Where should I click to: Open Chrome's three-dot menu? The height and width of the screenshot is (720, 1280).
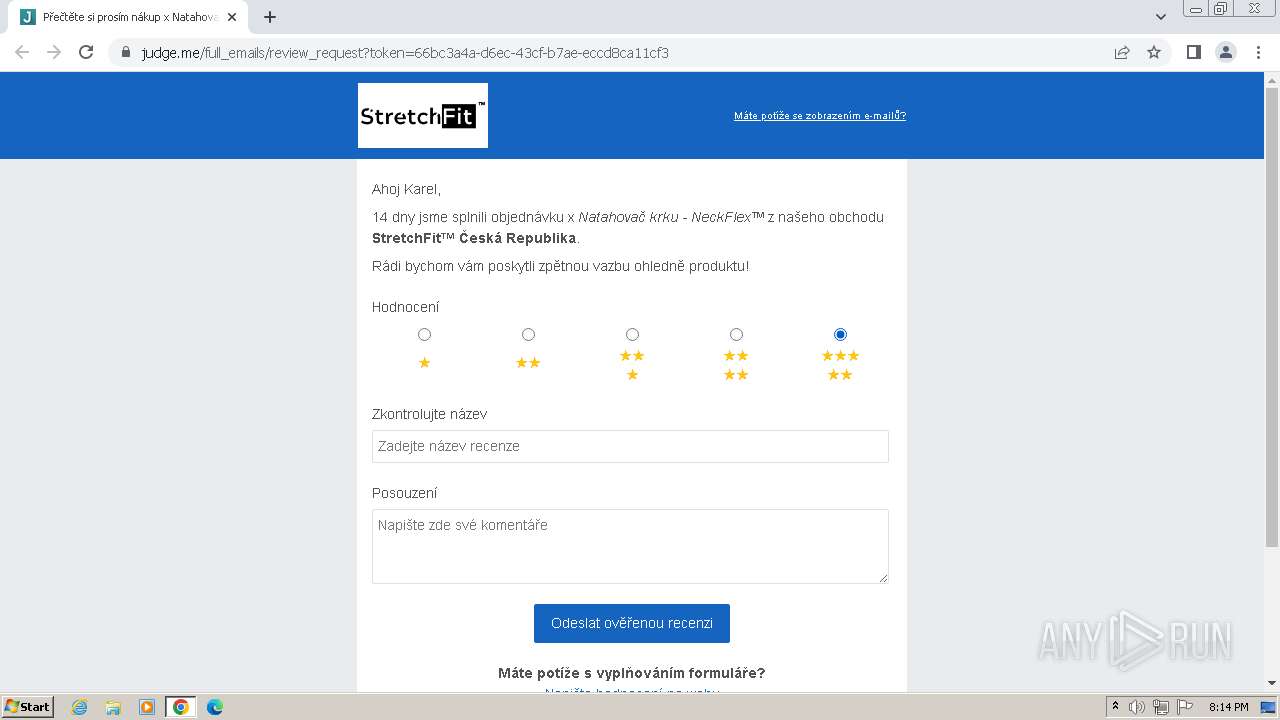pos(1257,52)
